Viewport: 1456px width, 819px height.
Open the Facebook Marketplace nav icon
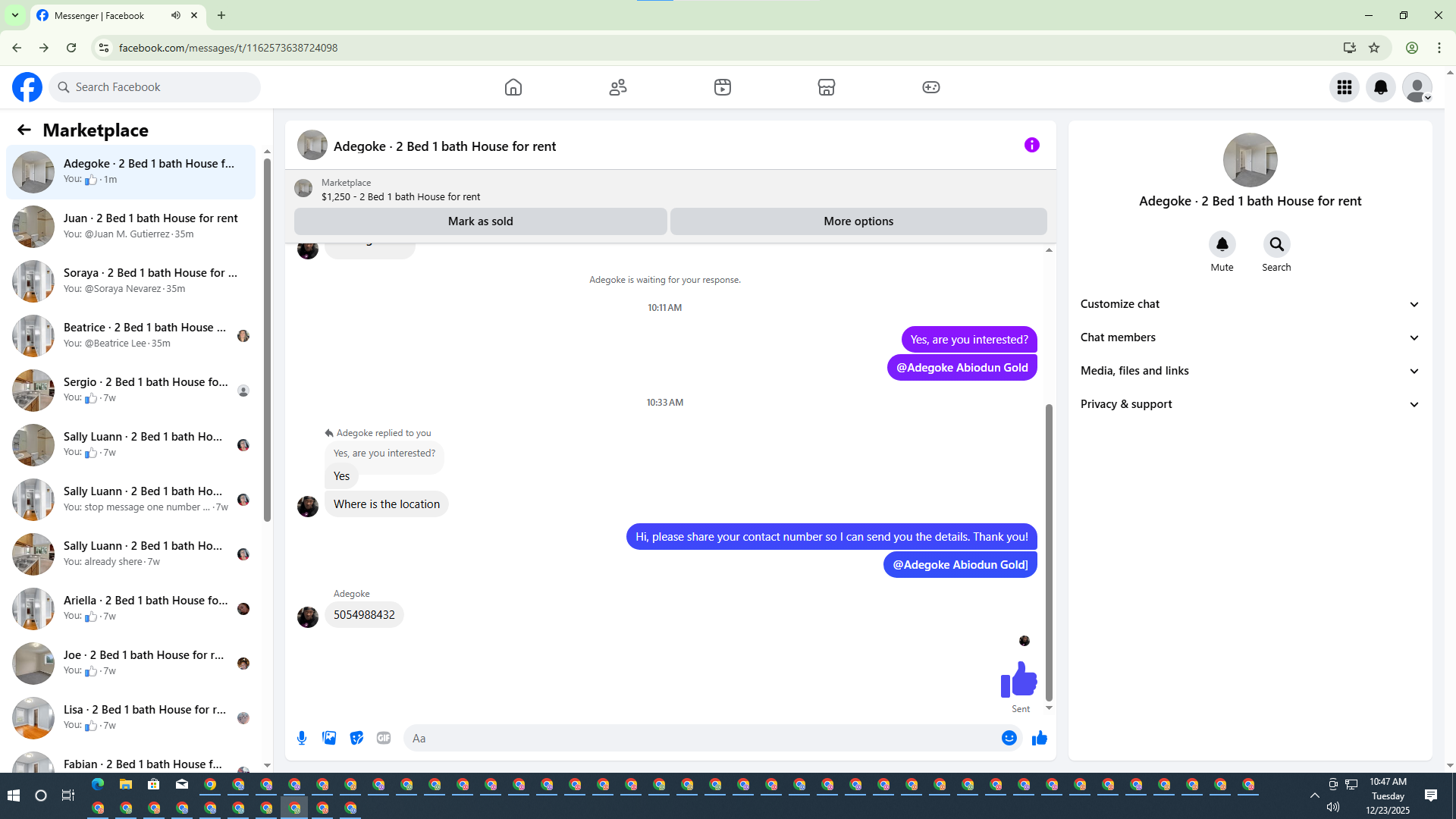point(826,87)
